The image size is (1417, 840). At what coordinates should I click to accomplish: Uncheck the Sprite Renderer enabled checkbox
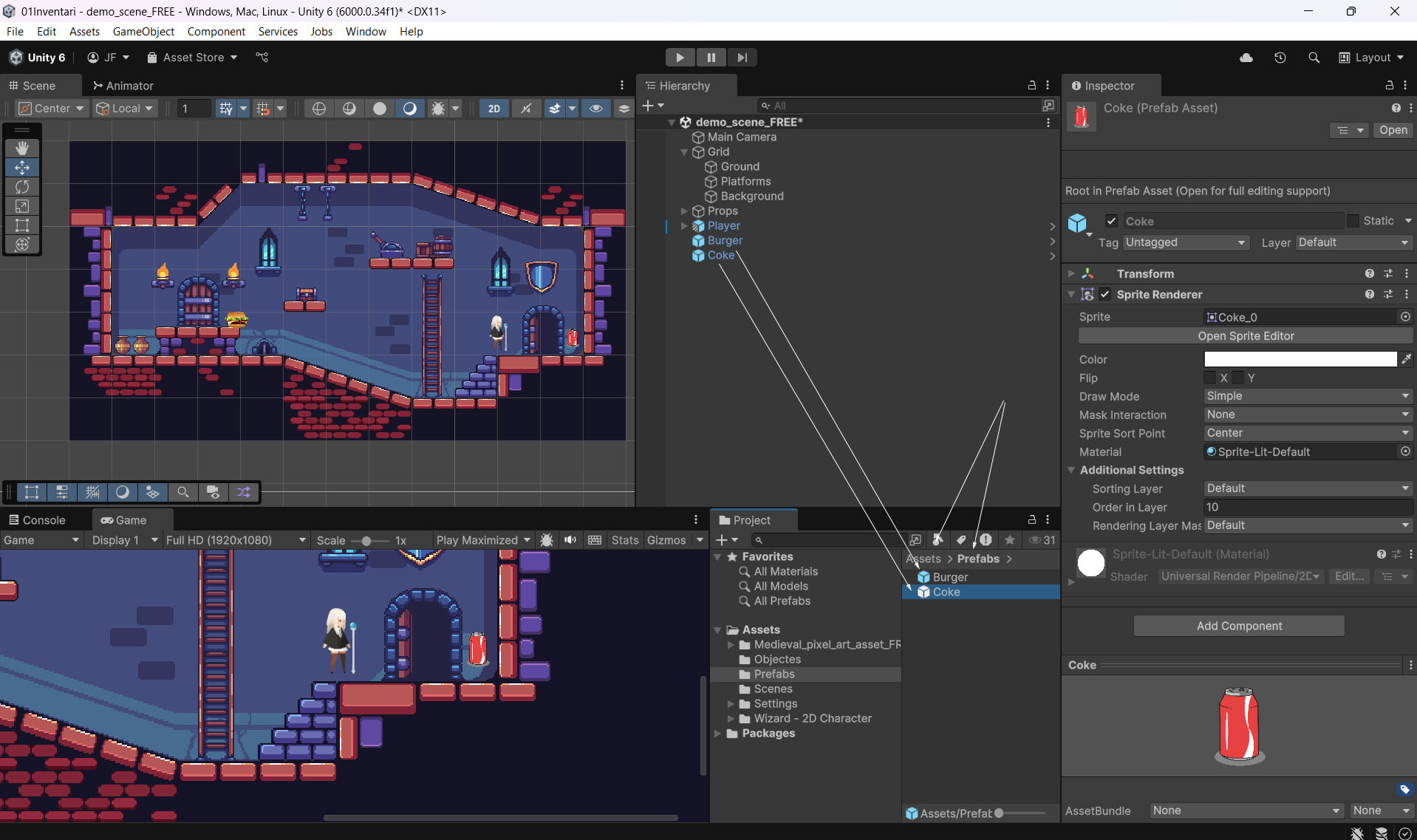click(x=1105, y=294)
